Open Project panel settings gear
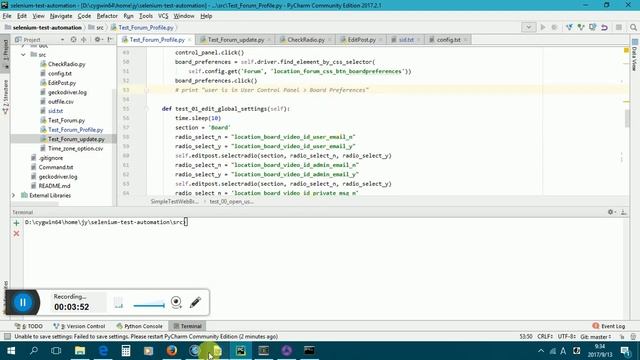Viewport: 640px width, 360px height. (x=98, y=40)
